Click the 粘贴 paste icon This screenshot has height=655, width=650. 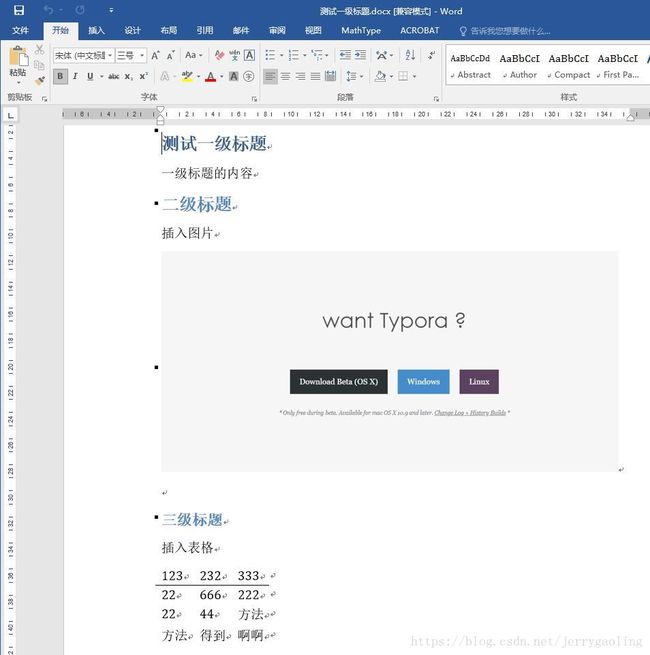(18, 56)
